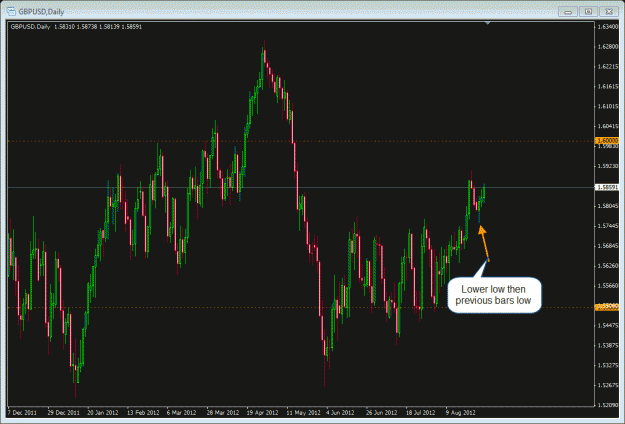Click the 28 Mar 2012 date label
Image resolution: width=625 pixels, height=424 pixels.
pos(223,413)
